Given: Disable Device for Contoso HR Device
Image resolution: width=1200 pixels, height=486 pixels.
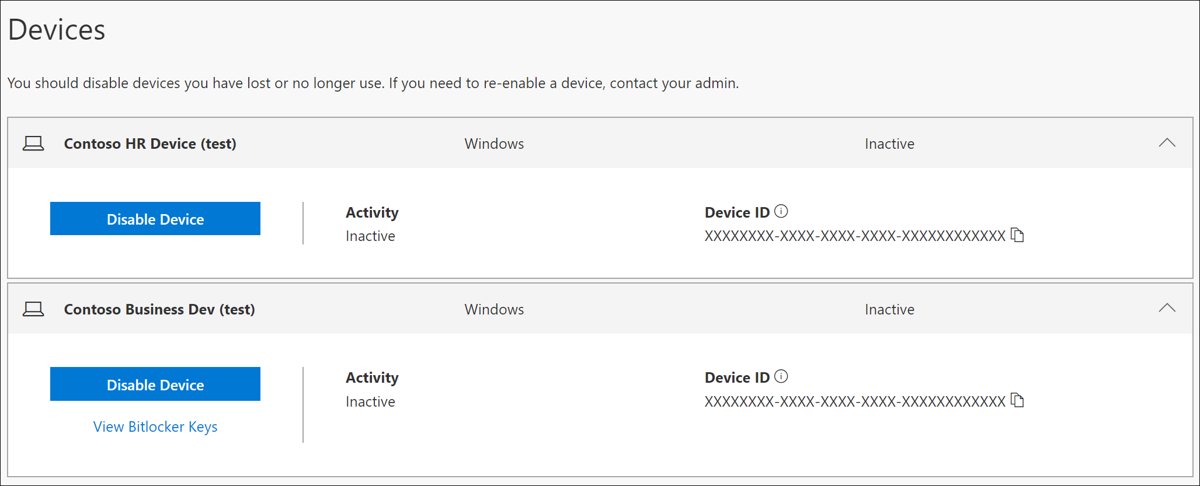Looking at the screenshot, I should (x=155, y=219).
